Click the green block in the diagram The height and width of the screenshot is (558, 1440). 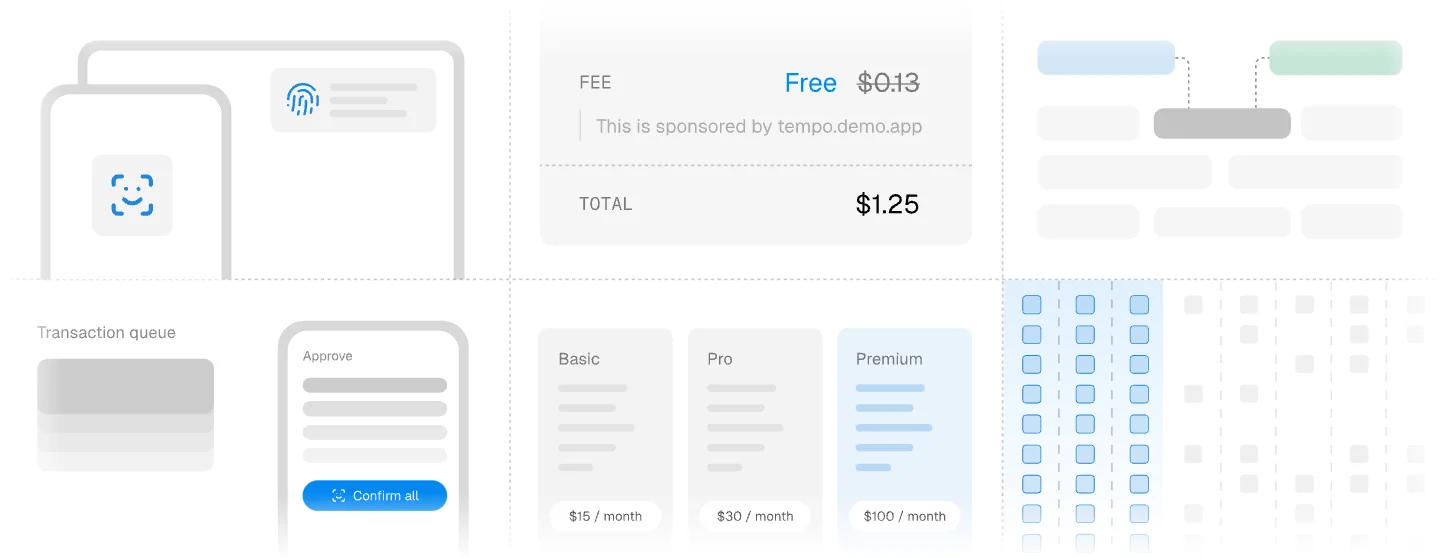click(1336, 58)
